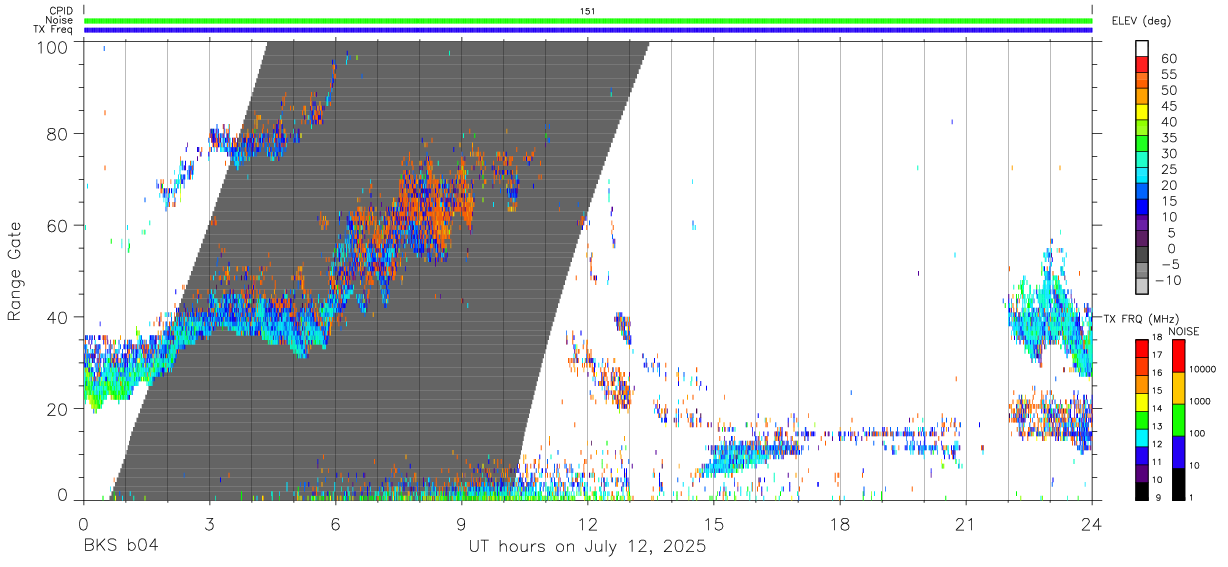Click the green Noise bar
The height and width of the screenshot is (567, 1228).
588,20
